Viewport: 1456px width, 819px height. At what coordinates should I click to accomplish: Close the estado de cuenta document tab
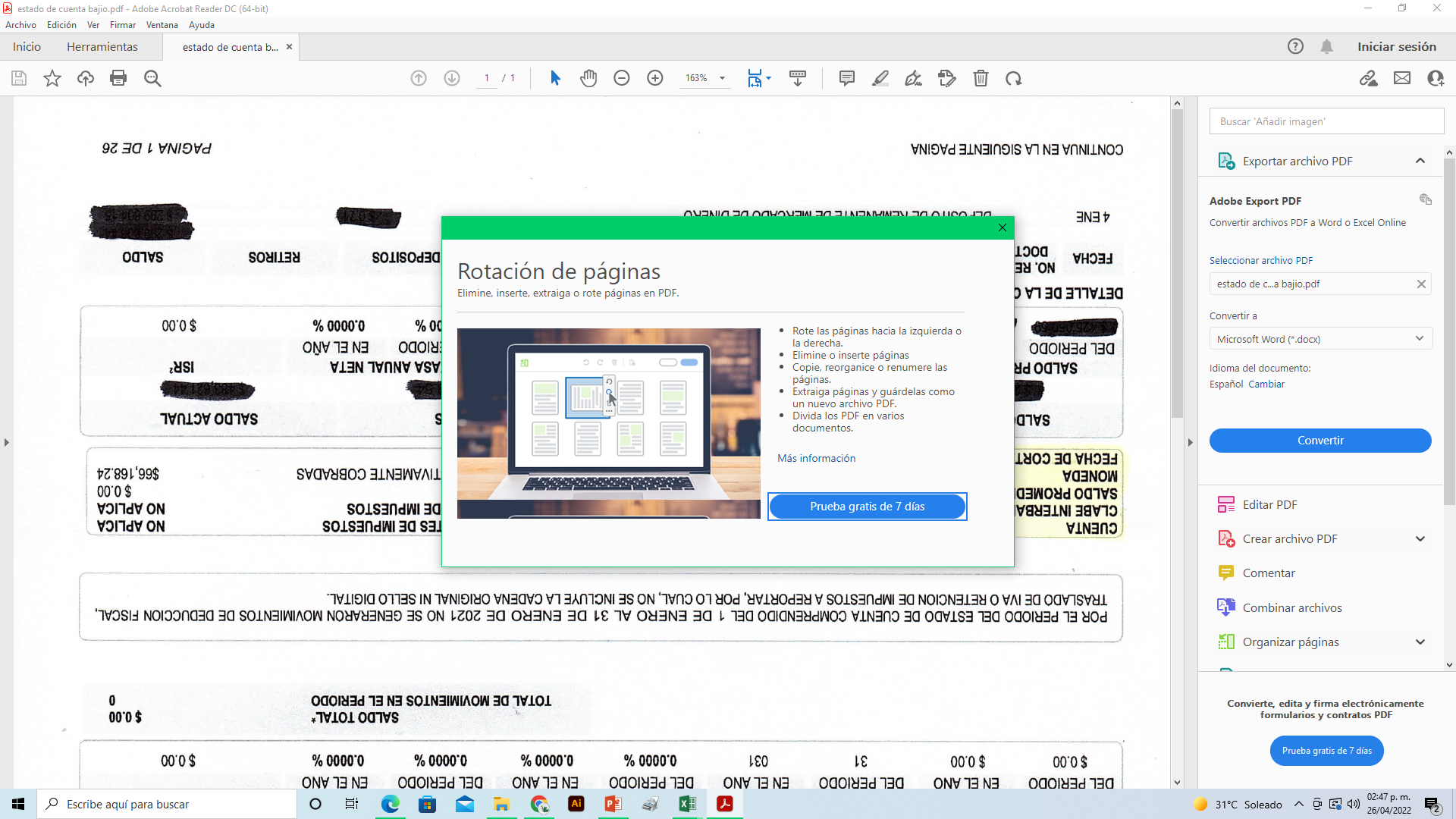coord(289,46)
